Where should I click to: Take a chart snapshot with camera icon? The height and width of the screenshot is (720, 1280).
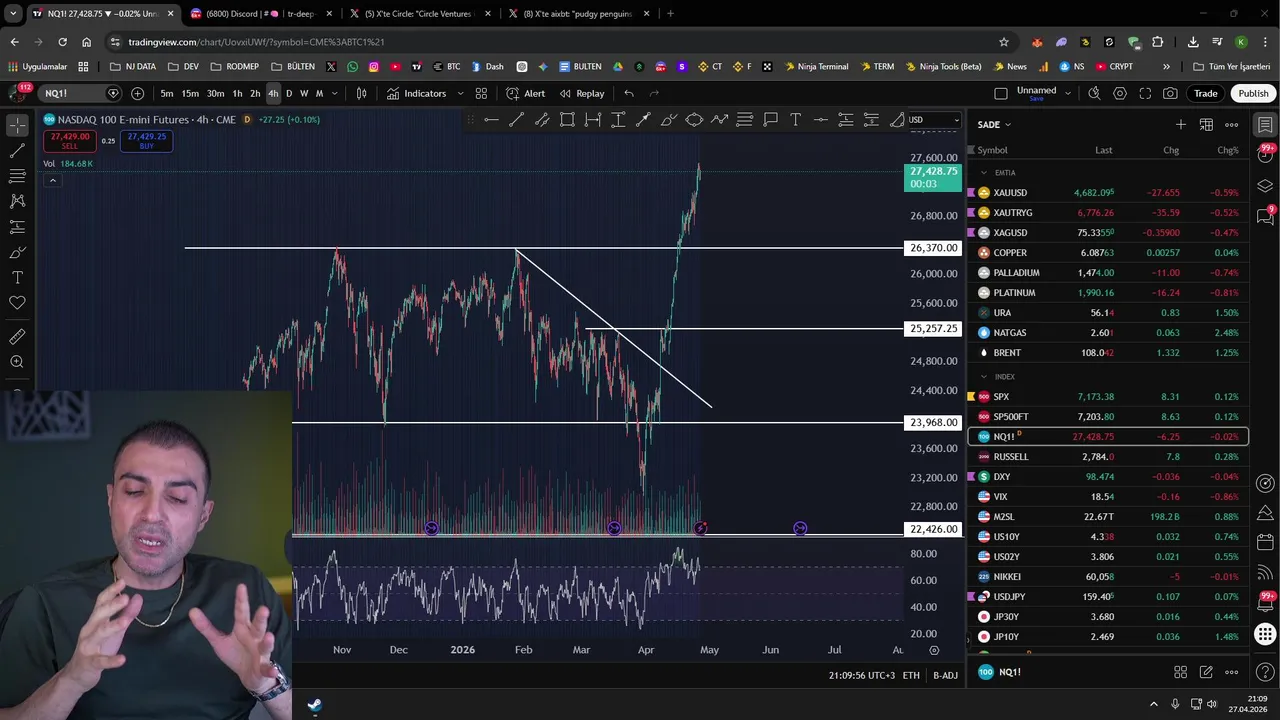point(1171,93)
